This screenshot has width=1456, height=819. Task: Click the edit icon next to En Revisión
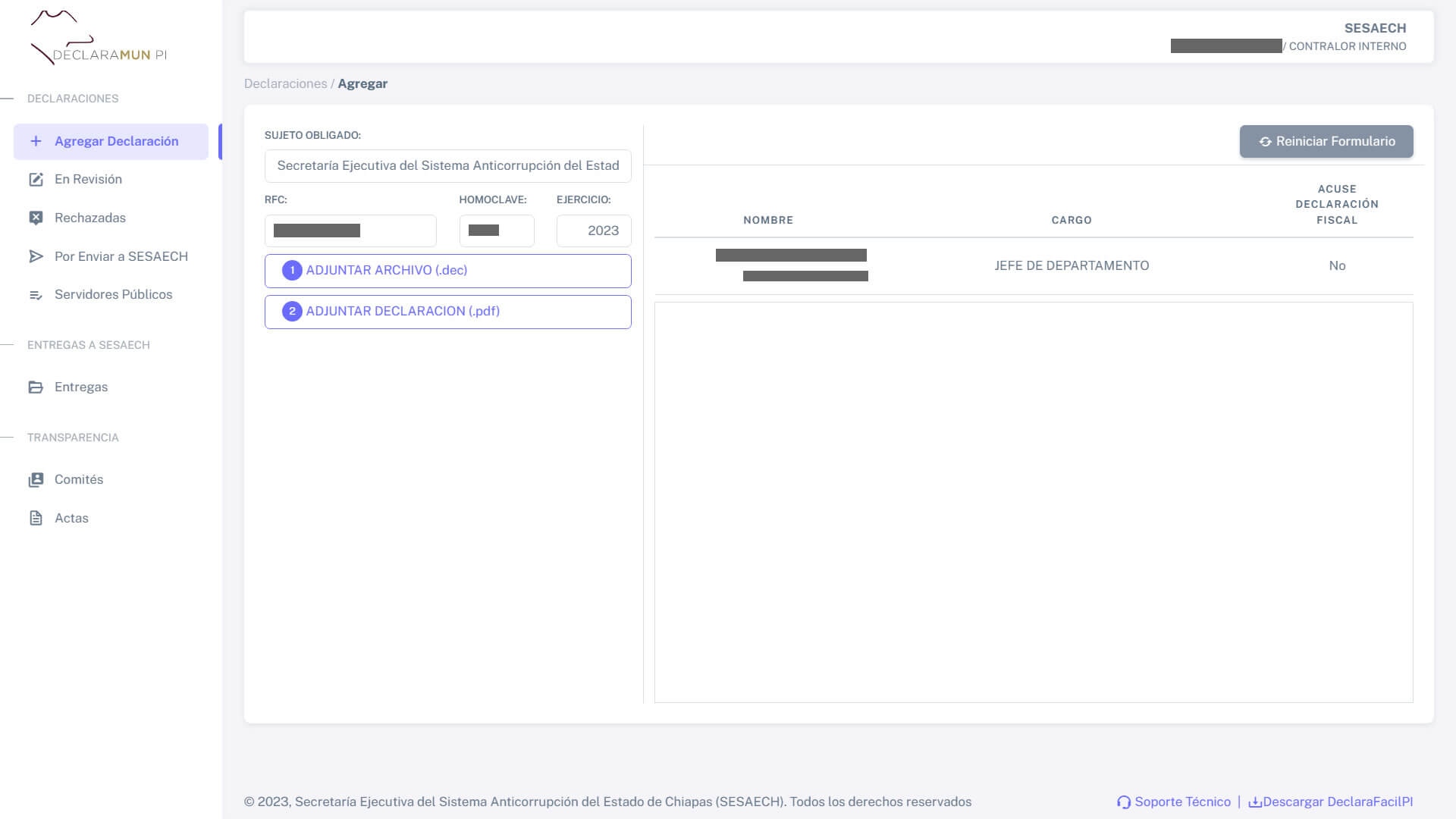point(36,180)
